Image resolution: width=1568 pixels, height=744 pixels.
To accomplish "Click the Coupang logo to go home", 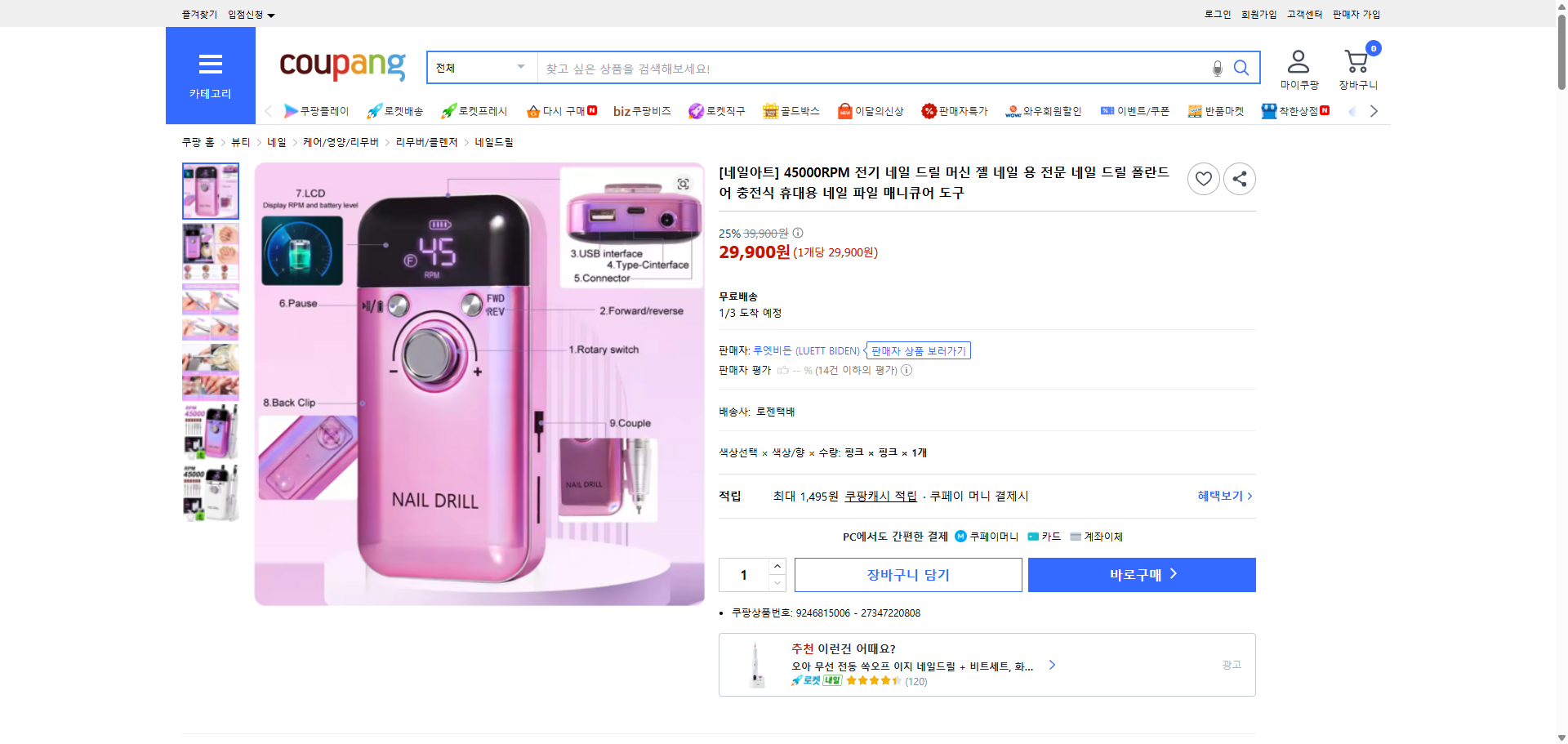I will [x=341, y=67].
